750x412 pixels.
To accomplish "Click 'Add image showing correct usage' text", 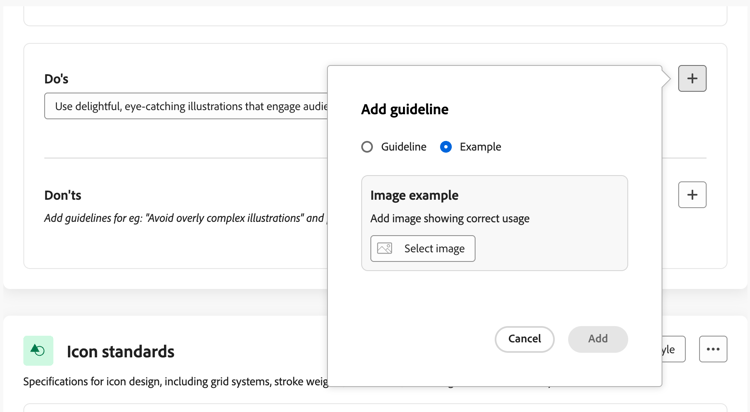I will point(449,218).
